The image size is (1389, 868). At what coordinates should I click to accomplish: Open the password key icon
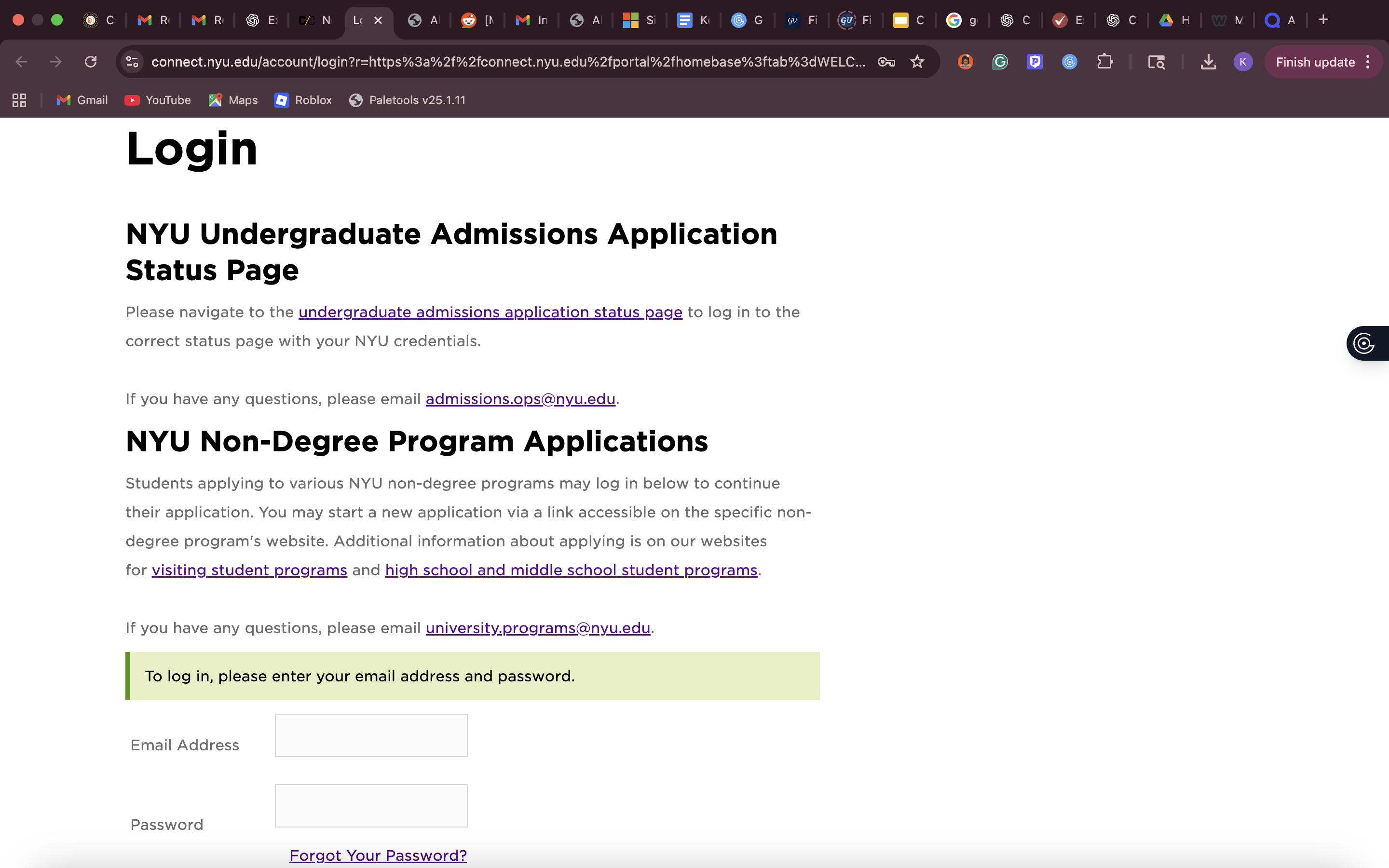point(886,62)
